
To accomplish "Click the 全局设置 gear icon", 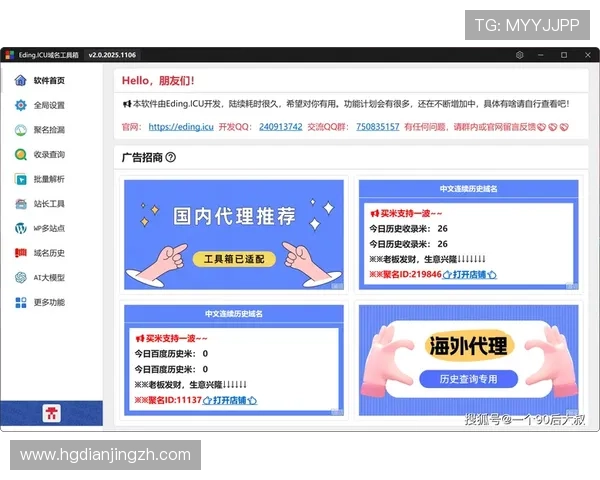I will coord(20,105).
